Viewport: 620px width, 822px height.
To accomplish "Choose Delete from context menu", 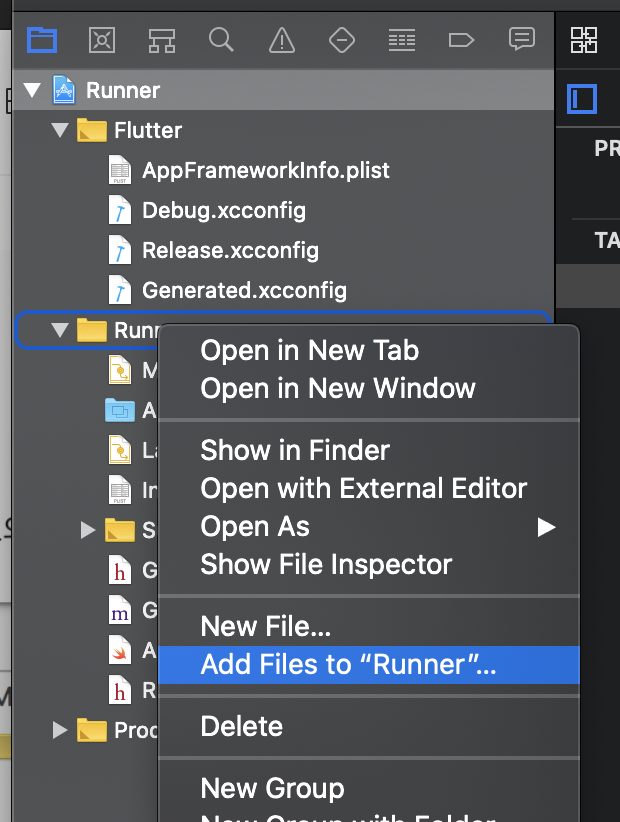I will (x=369, y=727).
